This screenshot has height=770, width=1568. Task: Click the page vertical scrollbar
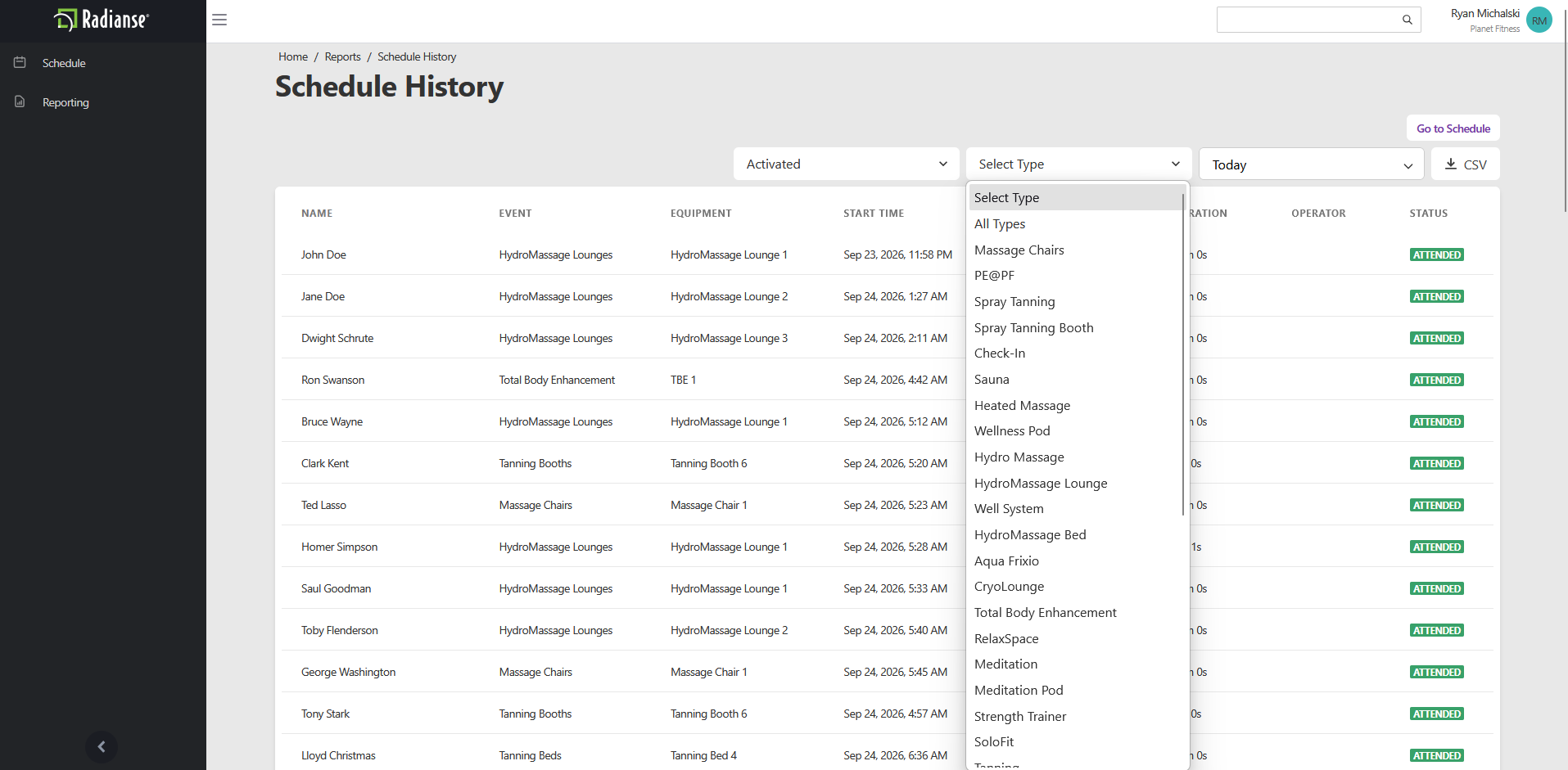point(1566,110)
